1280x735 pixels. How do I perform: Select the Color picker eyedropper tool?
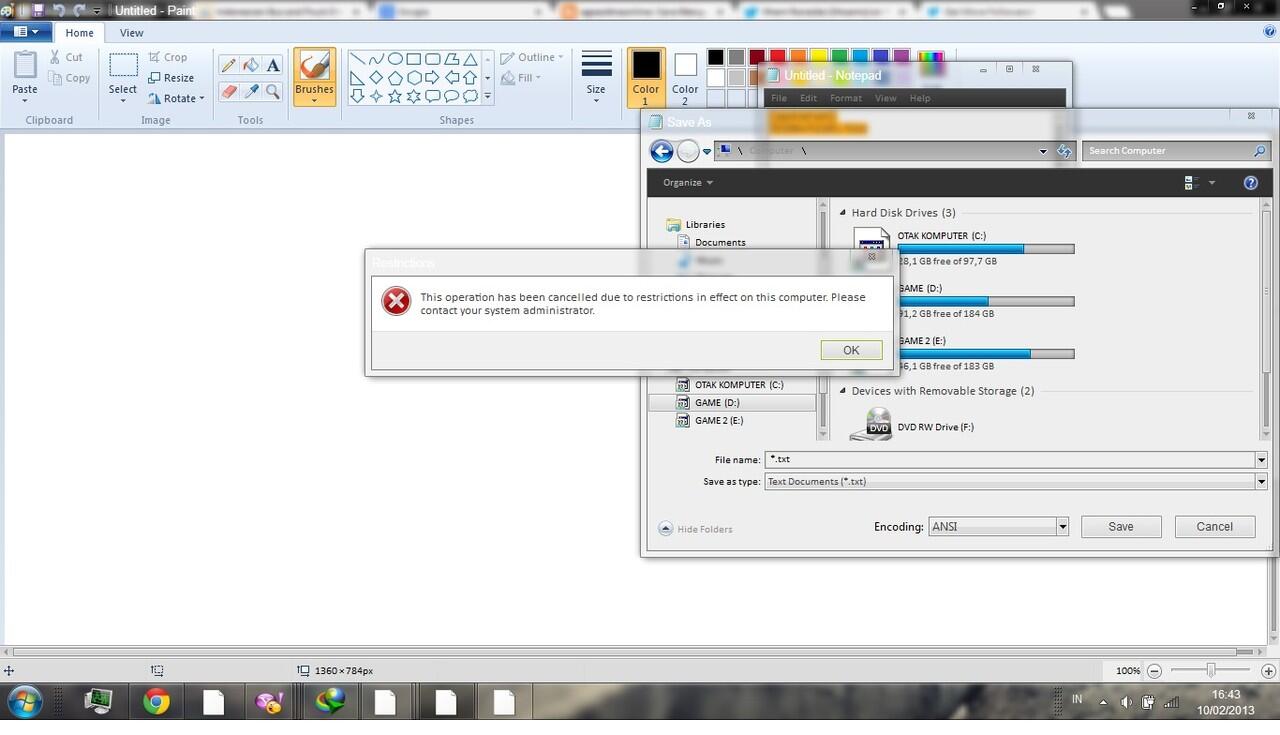point(250,92)
